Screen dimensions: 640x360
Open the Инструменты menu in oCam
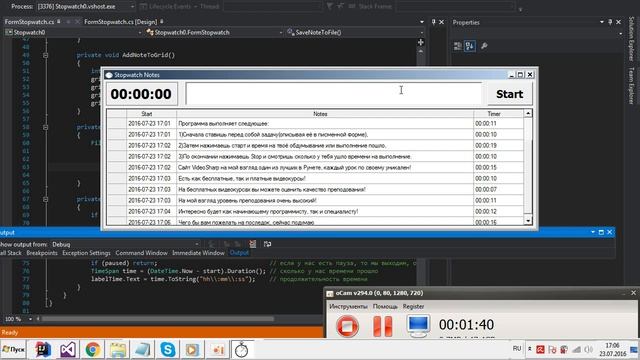348,306
